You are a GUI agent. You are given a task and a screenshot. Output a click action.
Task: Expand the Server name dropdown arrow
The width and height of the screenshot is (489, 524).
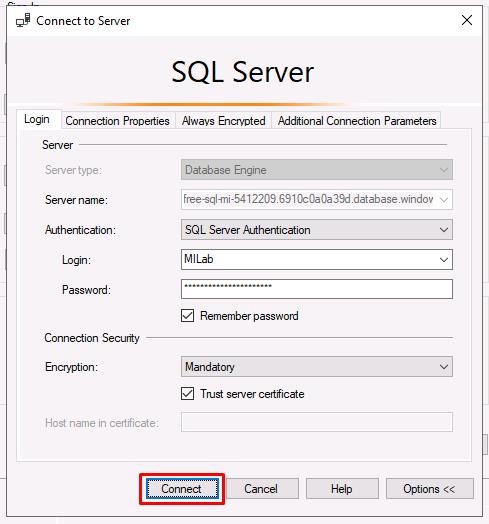[x=444, y=200]
